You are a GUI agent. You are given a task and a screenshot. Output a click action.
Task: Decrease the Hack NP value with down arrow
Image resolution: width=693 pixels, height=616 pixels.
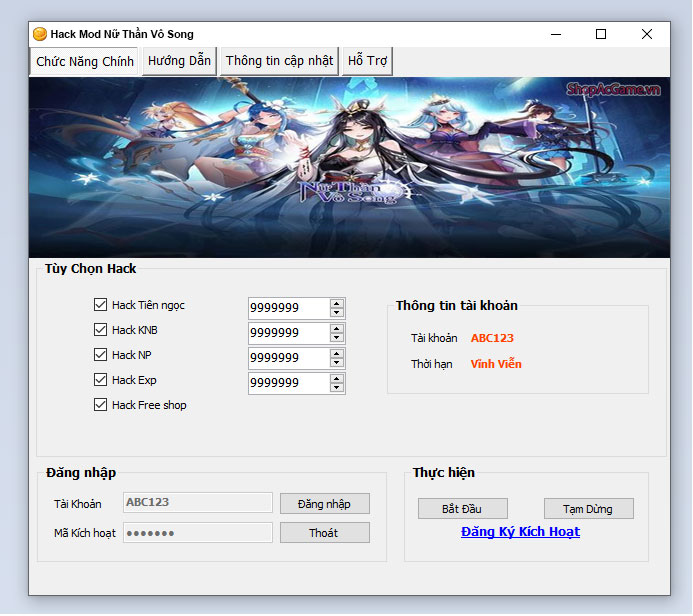[337, 363]
